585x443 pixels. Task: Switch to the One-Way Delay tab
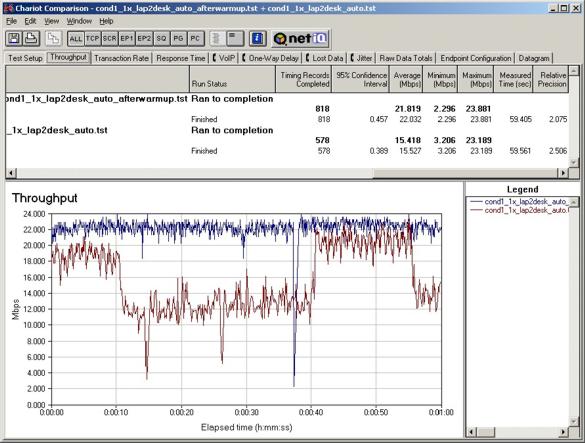(x=270, y=58)
